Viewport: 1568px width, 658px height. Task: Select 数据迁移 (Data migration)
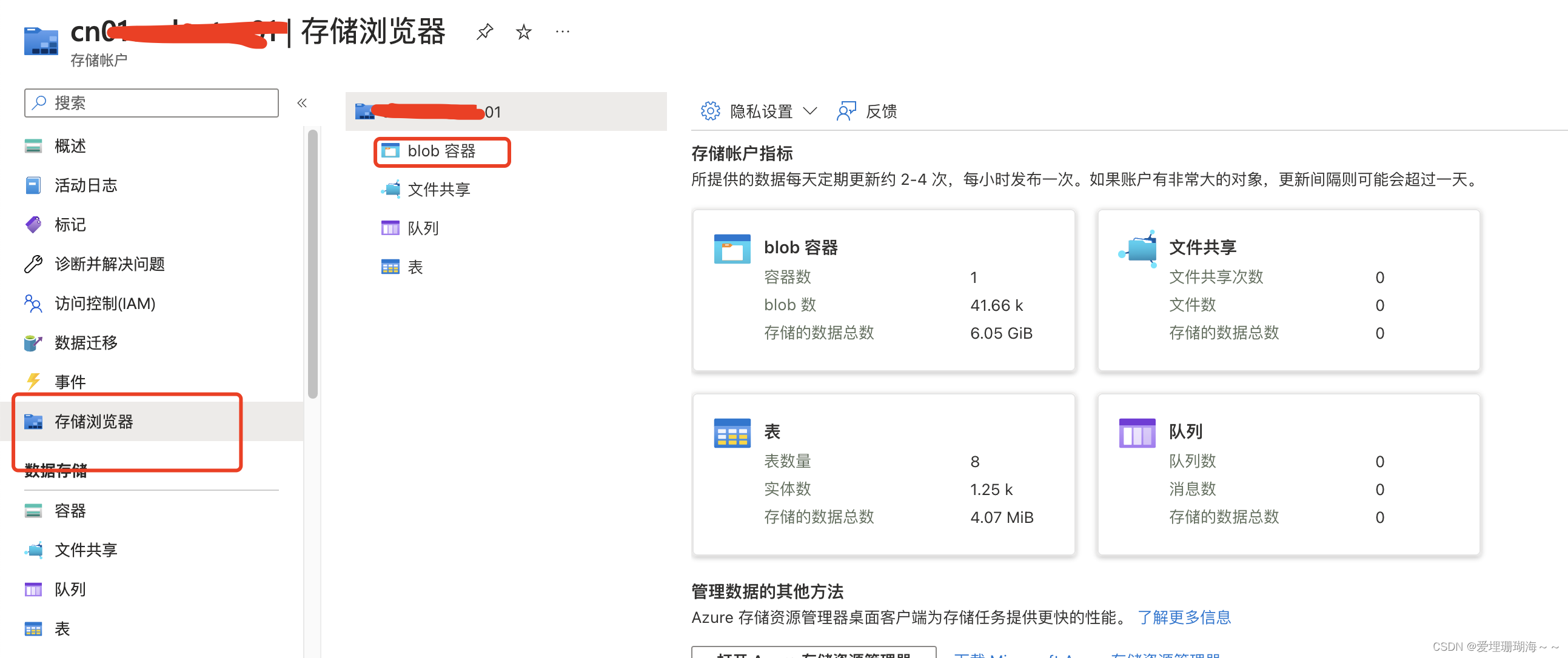85,342
